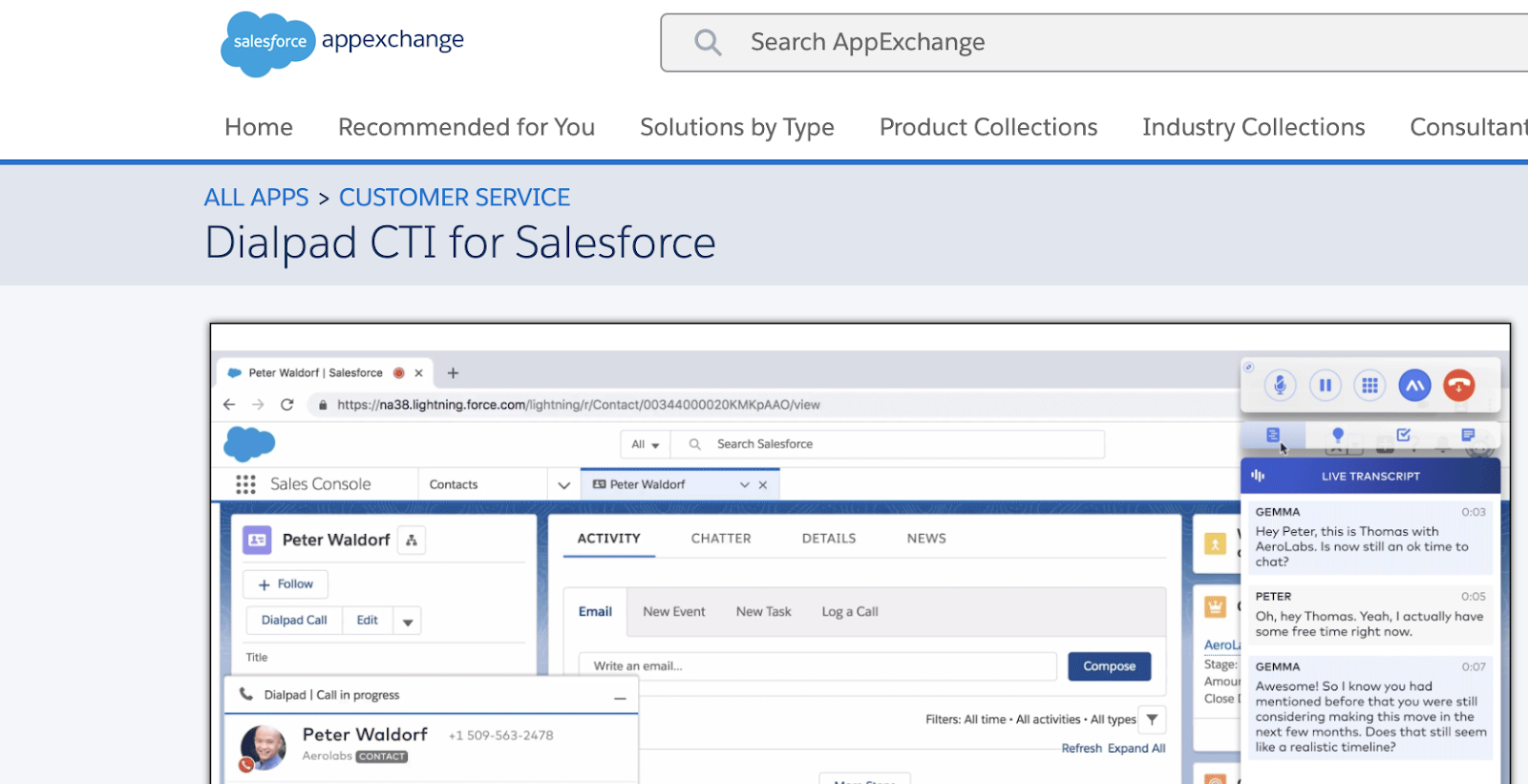The width and height of the screenshot is (1528, 784).
Task: Click the phone number +1 509-563-2478
Action: 501,735
